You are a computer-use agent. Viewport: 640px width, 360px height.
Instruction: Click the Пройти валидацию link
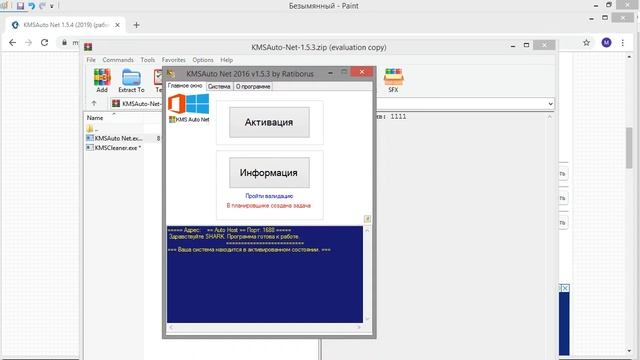(x=269, y=196)
